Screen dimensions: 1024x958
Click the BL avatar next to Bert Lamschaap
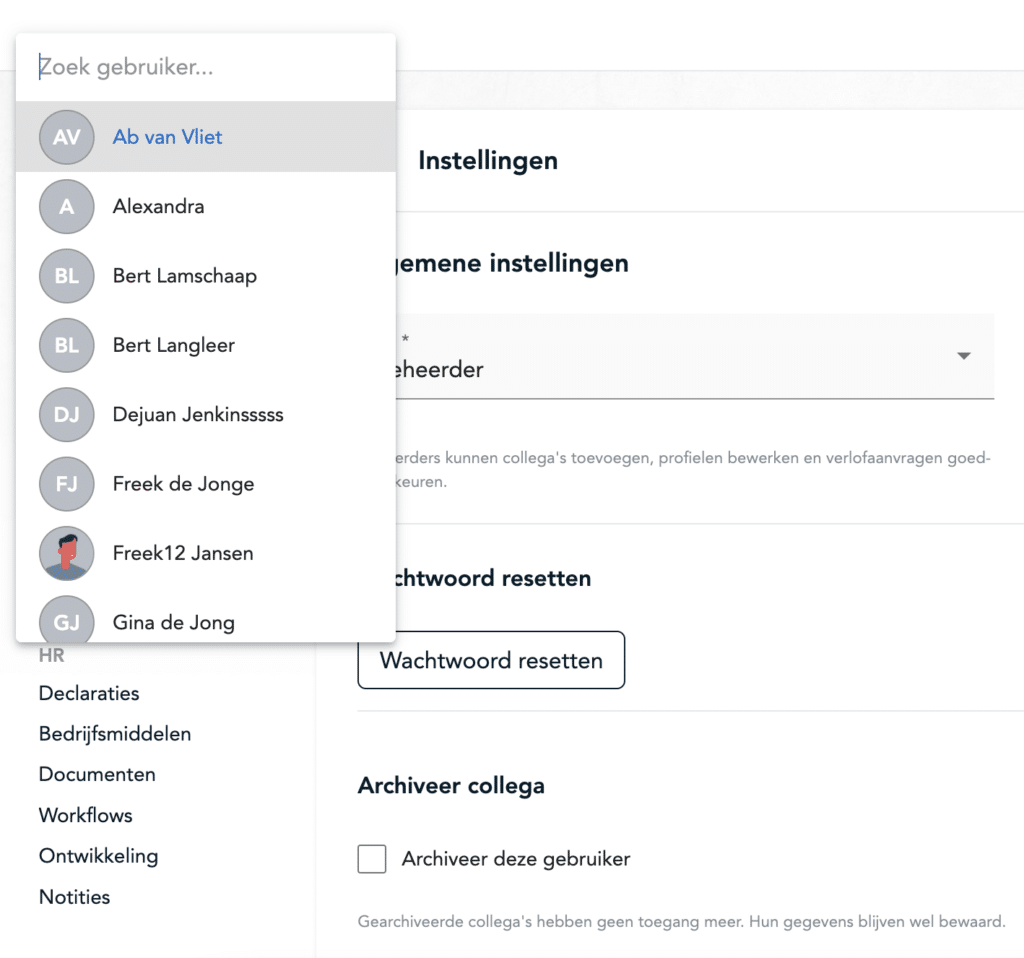(67, 276)
